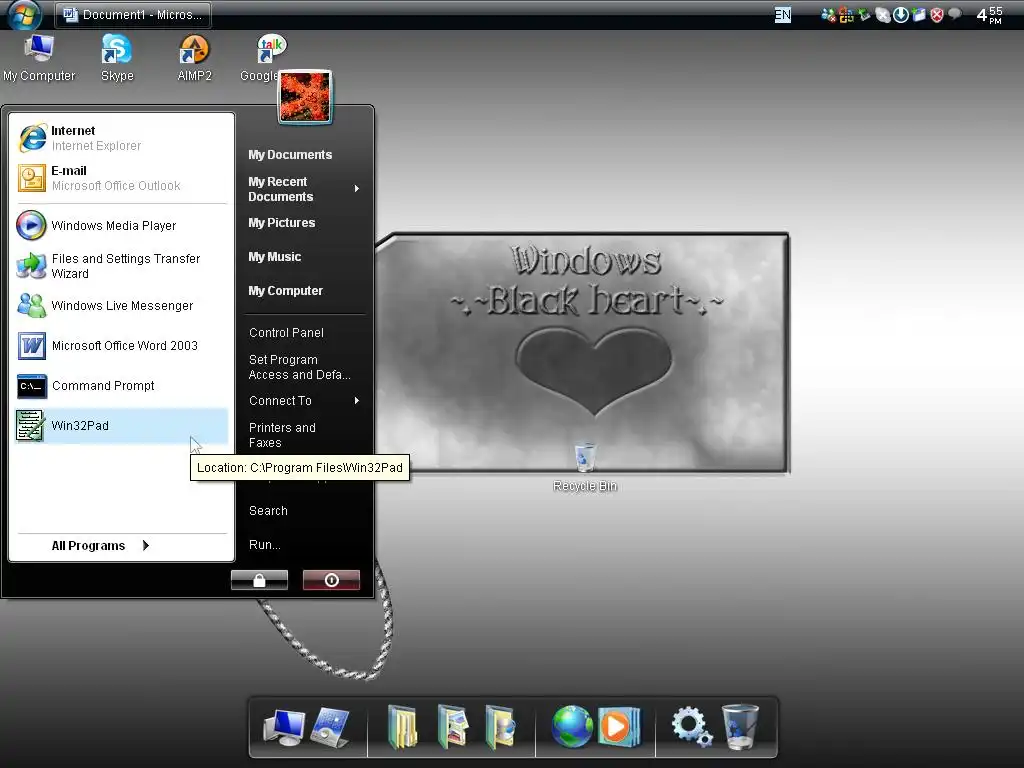The width and height of the screenshot is (1024, 768).
Task: Open the AIMP2 desktop shortcut
Action: click(x=195, y=58)
